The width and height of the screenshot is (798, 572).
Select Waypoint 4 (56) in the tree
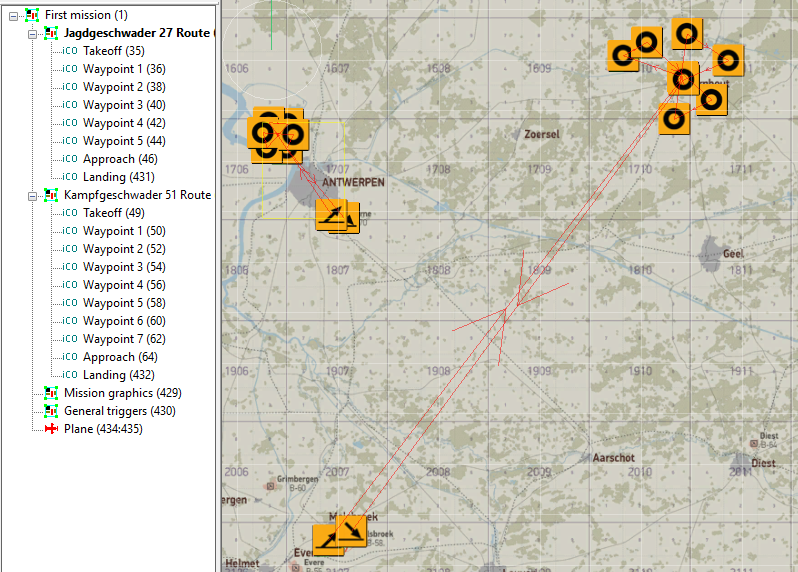pyautogui.click(x=124, y=285)
